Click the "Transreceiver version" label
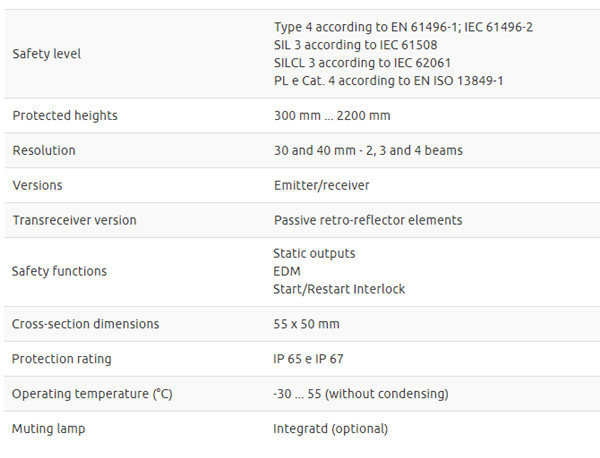This screenshot has height=458, width=600. pos(74,220)
